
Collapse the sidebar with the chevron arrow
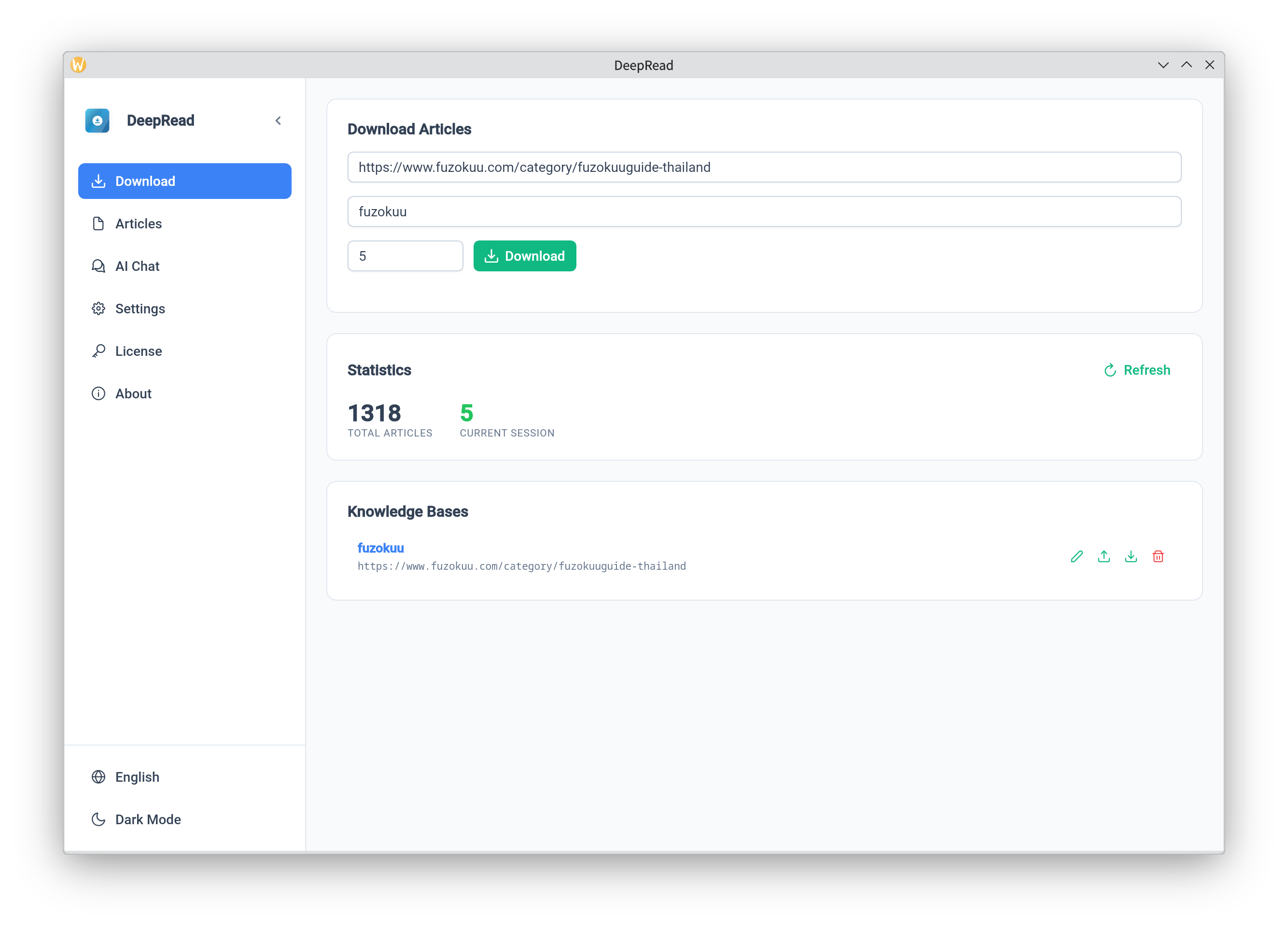[x=278, y=120]
